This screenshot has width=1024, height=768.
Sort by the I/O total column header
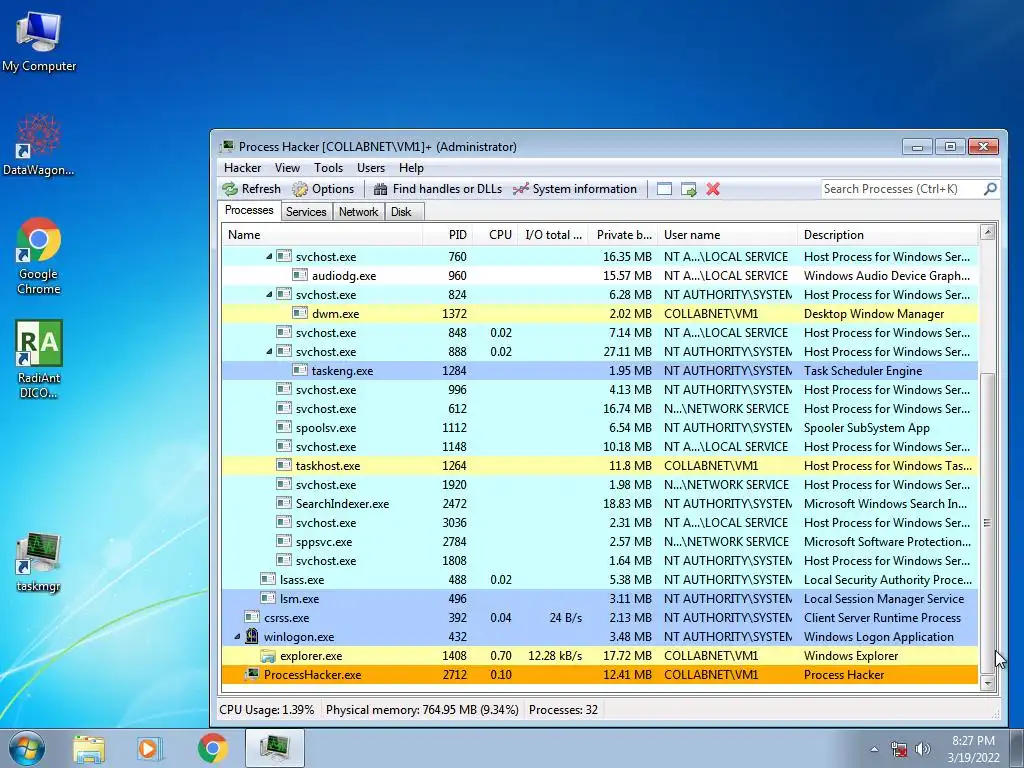click(x=552, y=235)
